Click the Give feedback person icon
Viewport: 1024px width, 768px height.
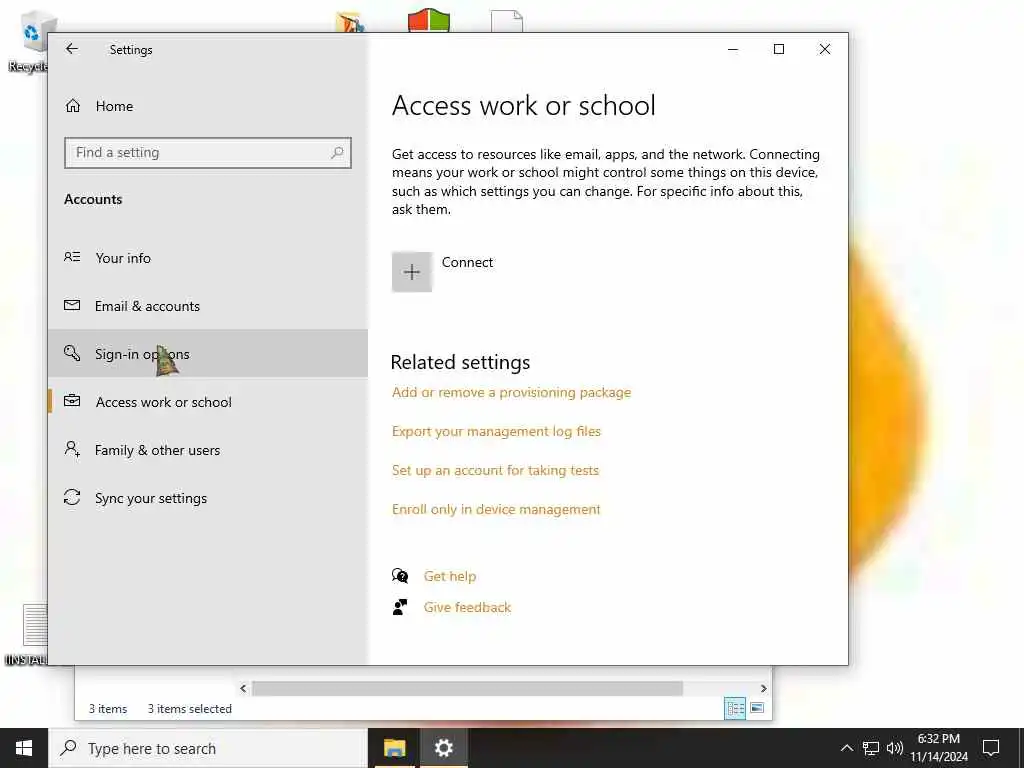pos(400,607)
